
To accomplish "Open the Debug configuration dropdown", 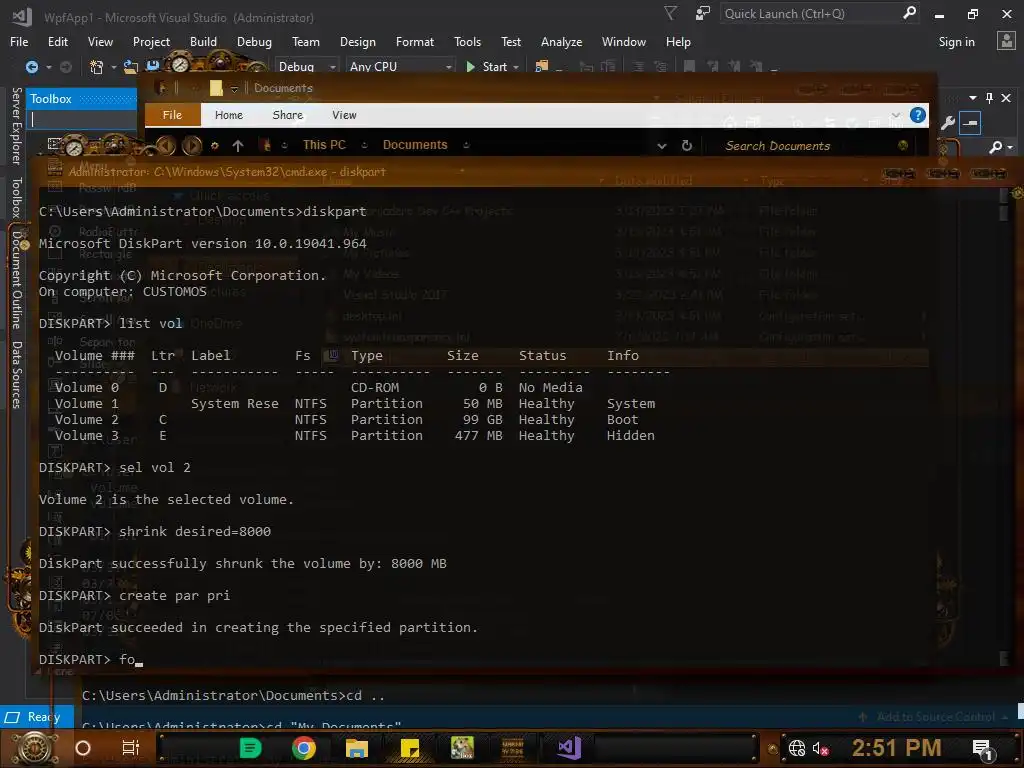I will [x=305, y=67].
